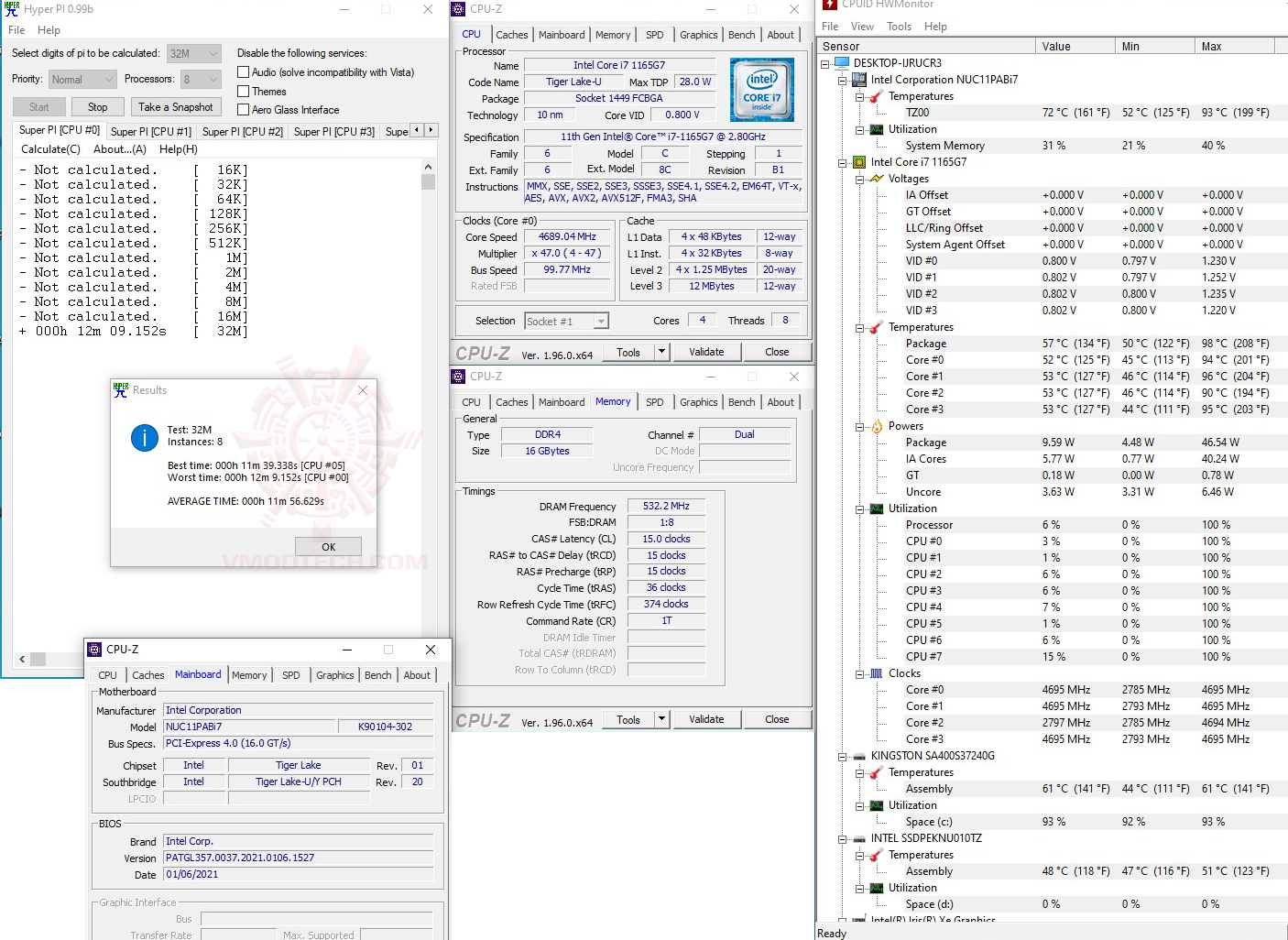The width and height of the screenshot is (1288, 940).
Task: Open Tools dropdown arrow in CPU-Z CPU window
Action: (x=661, y=352)
